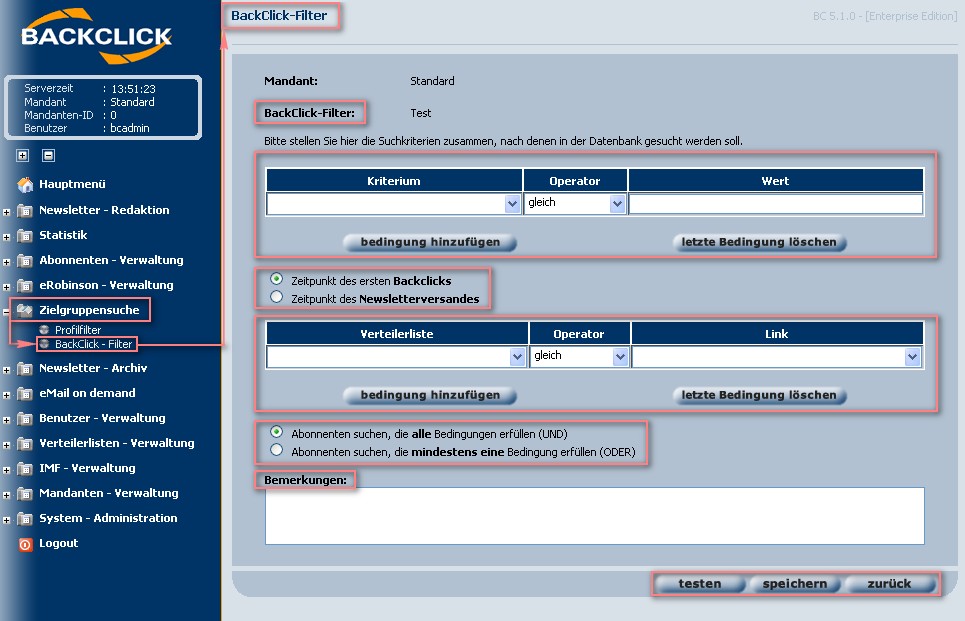The width and height of the screenshot is (965, 621).
Task: Click bedingung hinzufügen under Kriterium table
Action: (x=430, y=242)
